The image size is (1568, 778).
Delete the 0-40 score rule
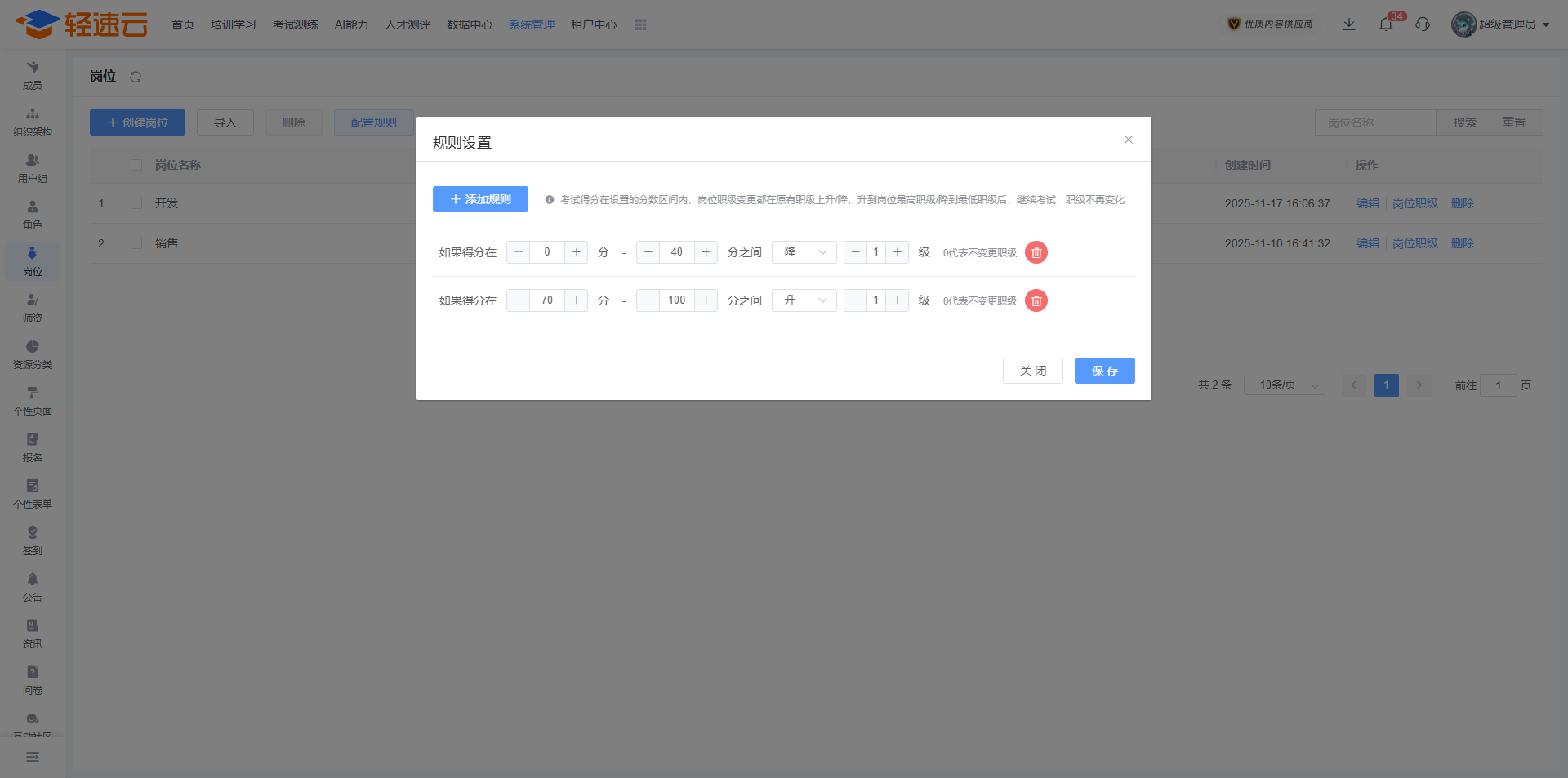[x=1036, y=253]
